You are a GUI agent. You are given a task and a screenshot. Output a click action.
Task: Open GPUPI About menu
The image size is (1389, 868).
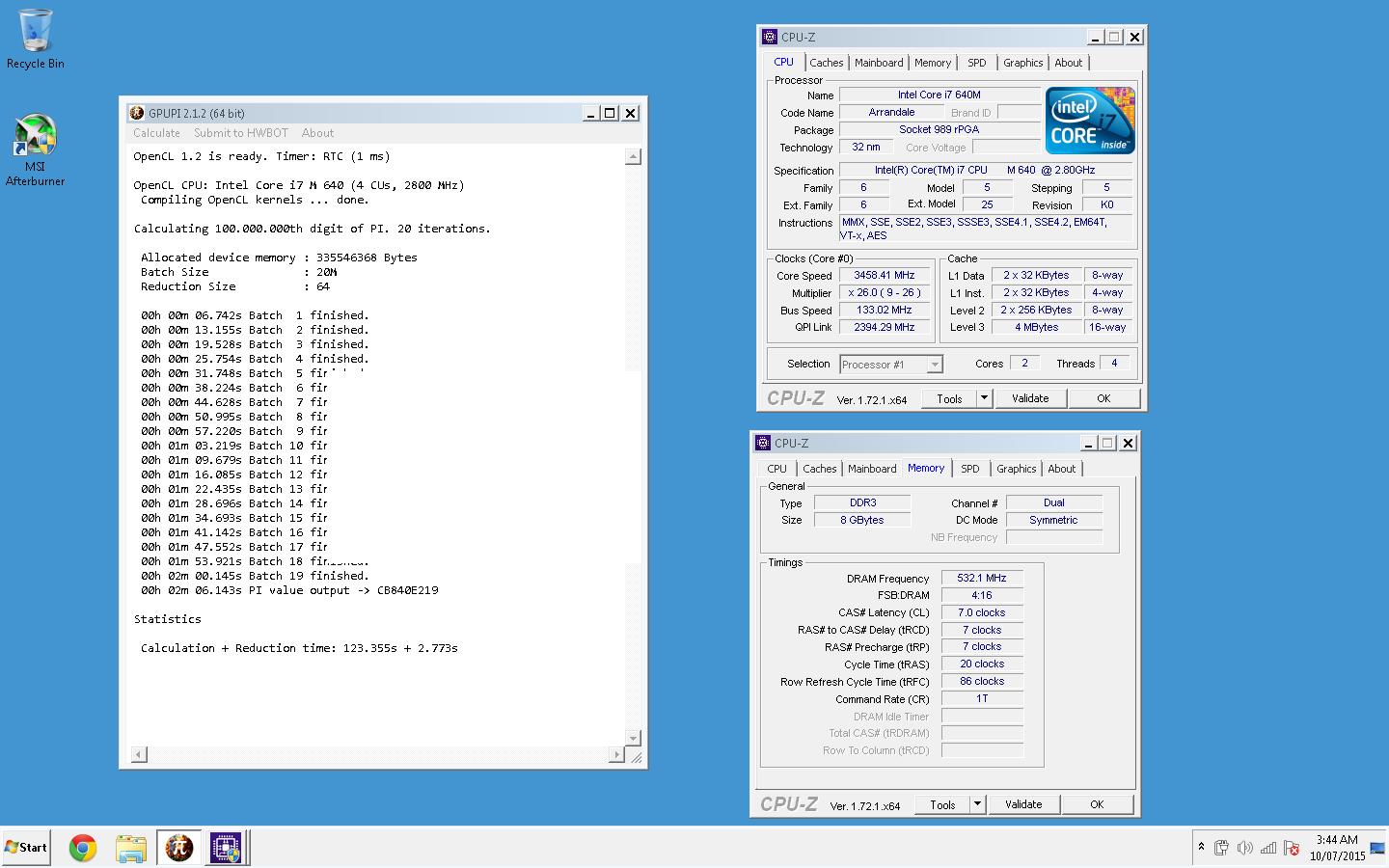click(x=317, y=133)
